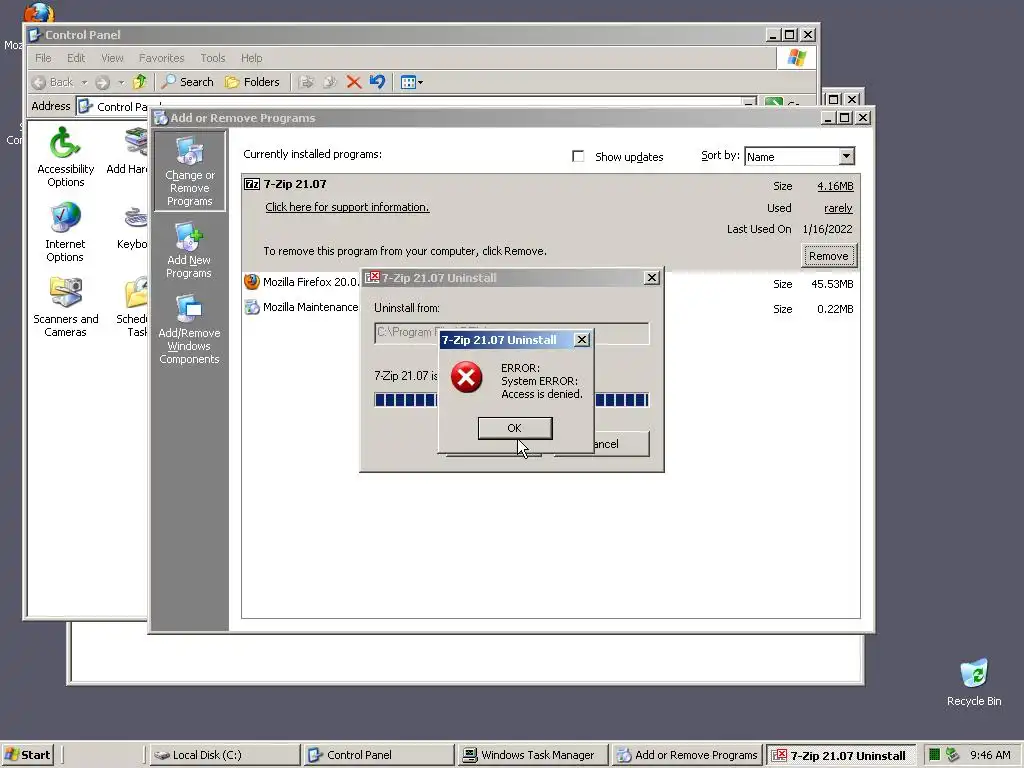Click the Back toolbar button
1024x768 pixels.
[x=54, y=82]
